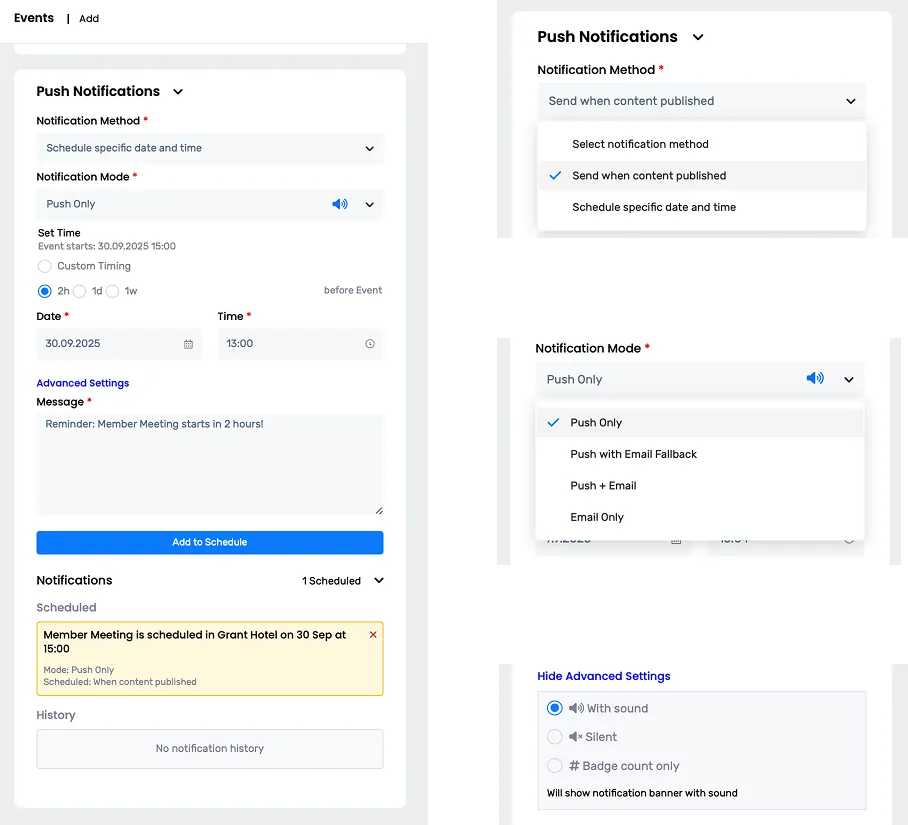Click into the Message text area
This screenshot has height=825, width=908.
pos(210,465)
